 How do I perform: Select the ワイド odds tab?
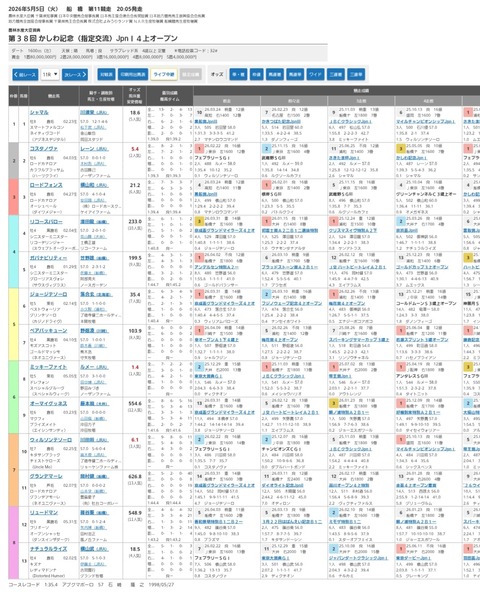tap(315, 74)
